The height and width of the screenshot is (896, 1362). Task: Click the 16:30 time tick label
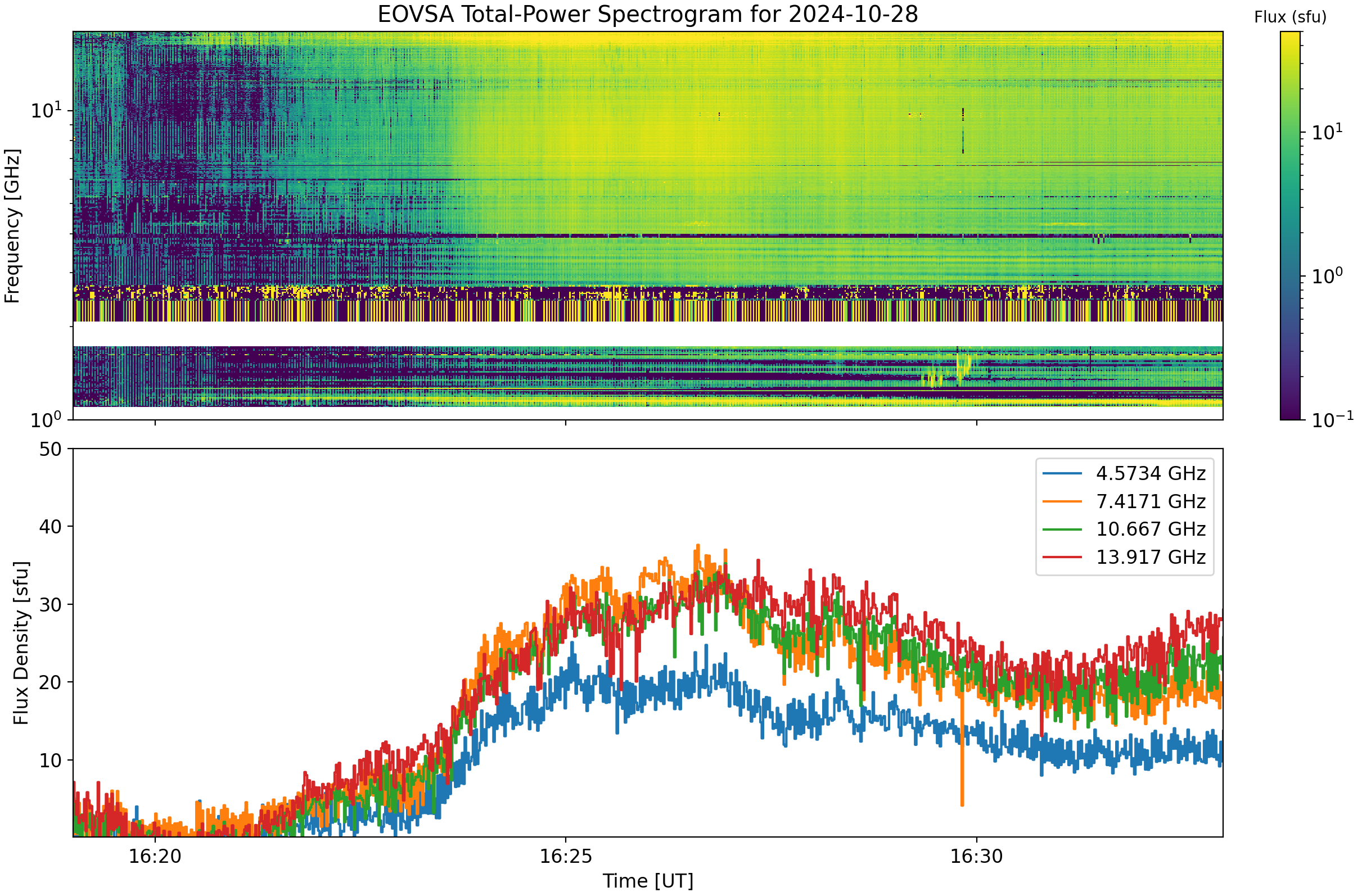coord(977,857)
